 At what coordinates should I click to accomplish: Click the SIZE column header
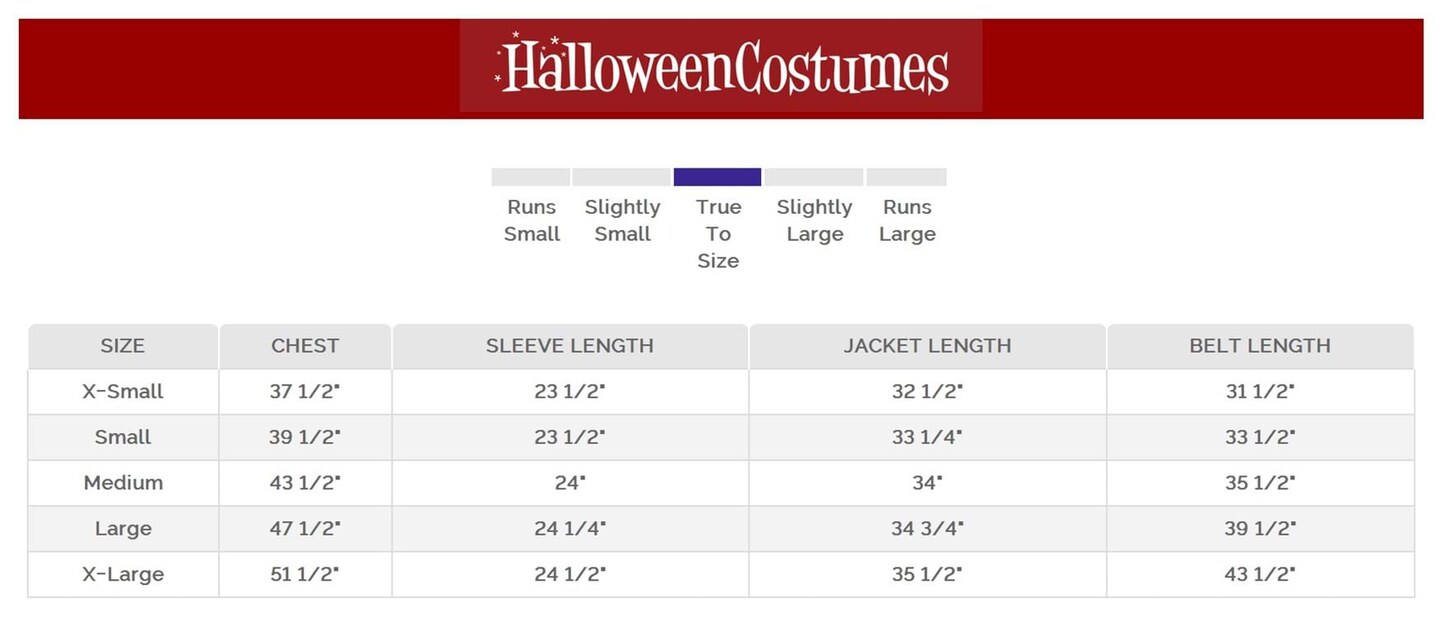(123, 346)
